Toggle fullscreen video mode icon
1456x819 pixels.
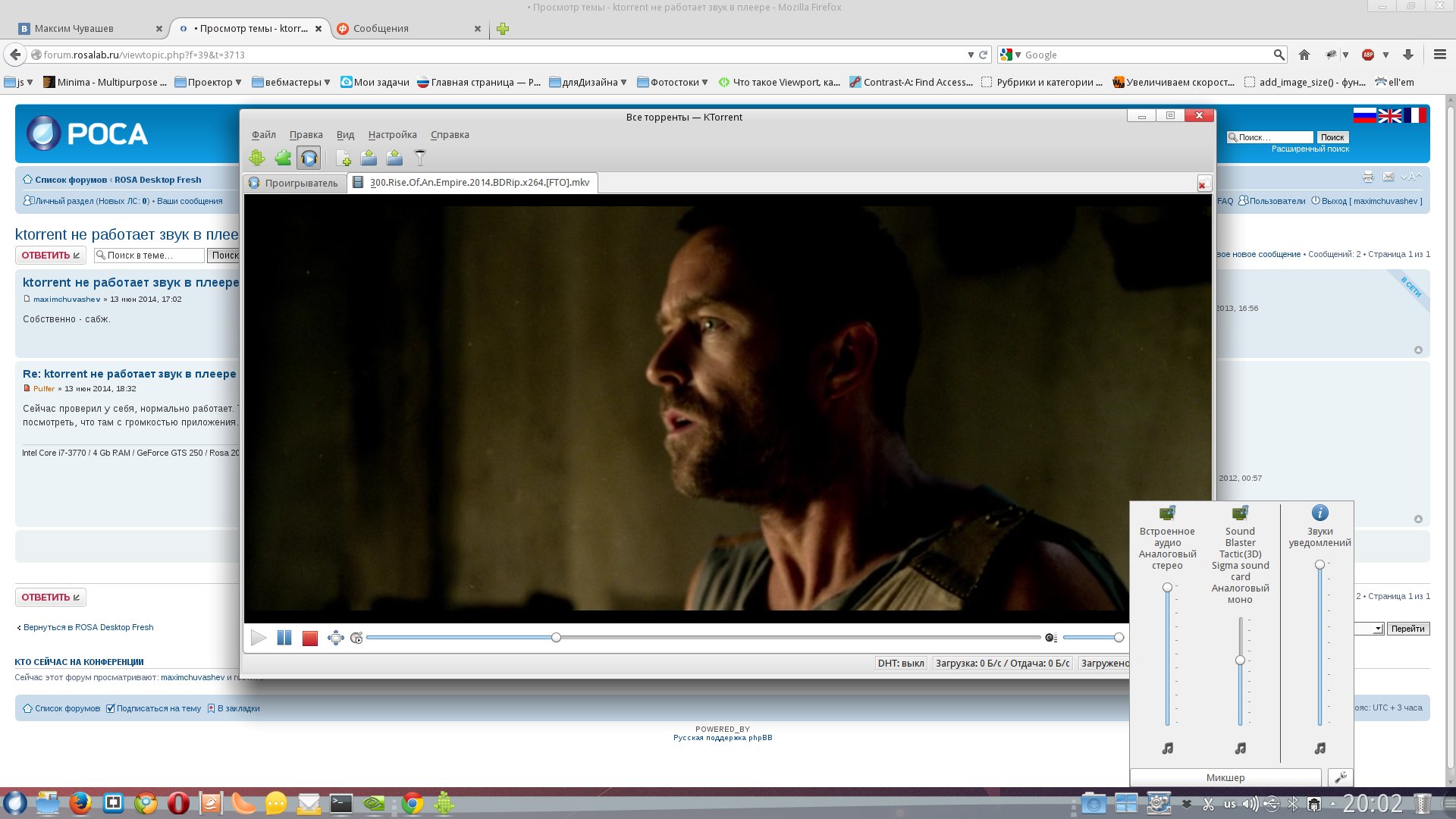(335, 638)
